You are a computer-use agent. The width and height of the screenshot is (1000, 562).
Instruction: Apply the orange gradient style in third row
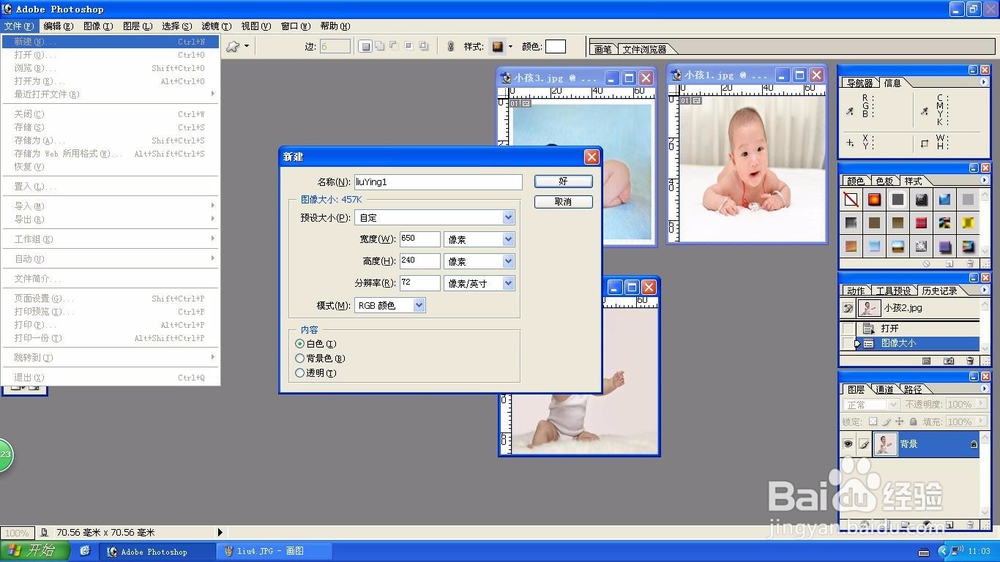tap(851, 246)
